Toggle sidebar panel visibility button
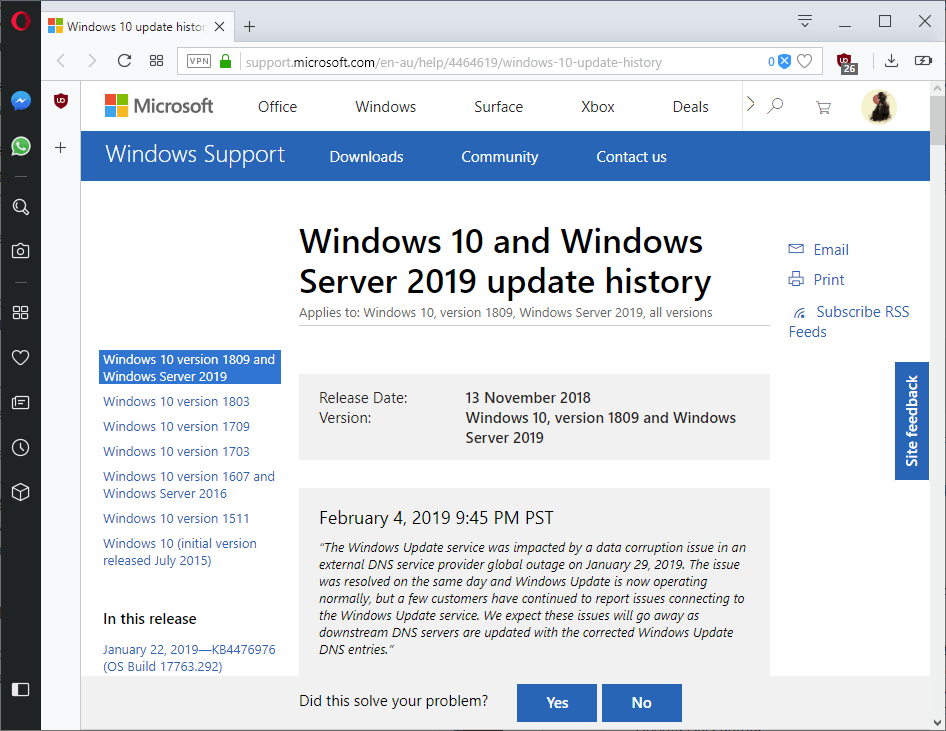 coord(21,689)
